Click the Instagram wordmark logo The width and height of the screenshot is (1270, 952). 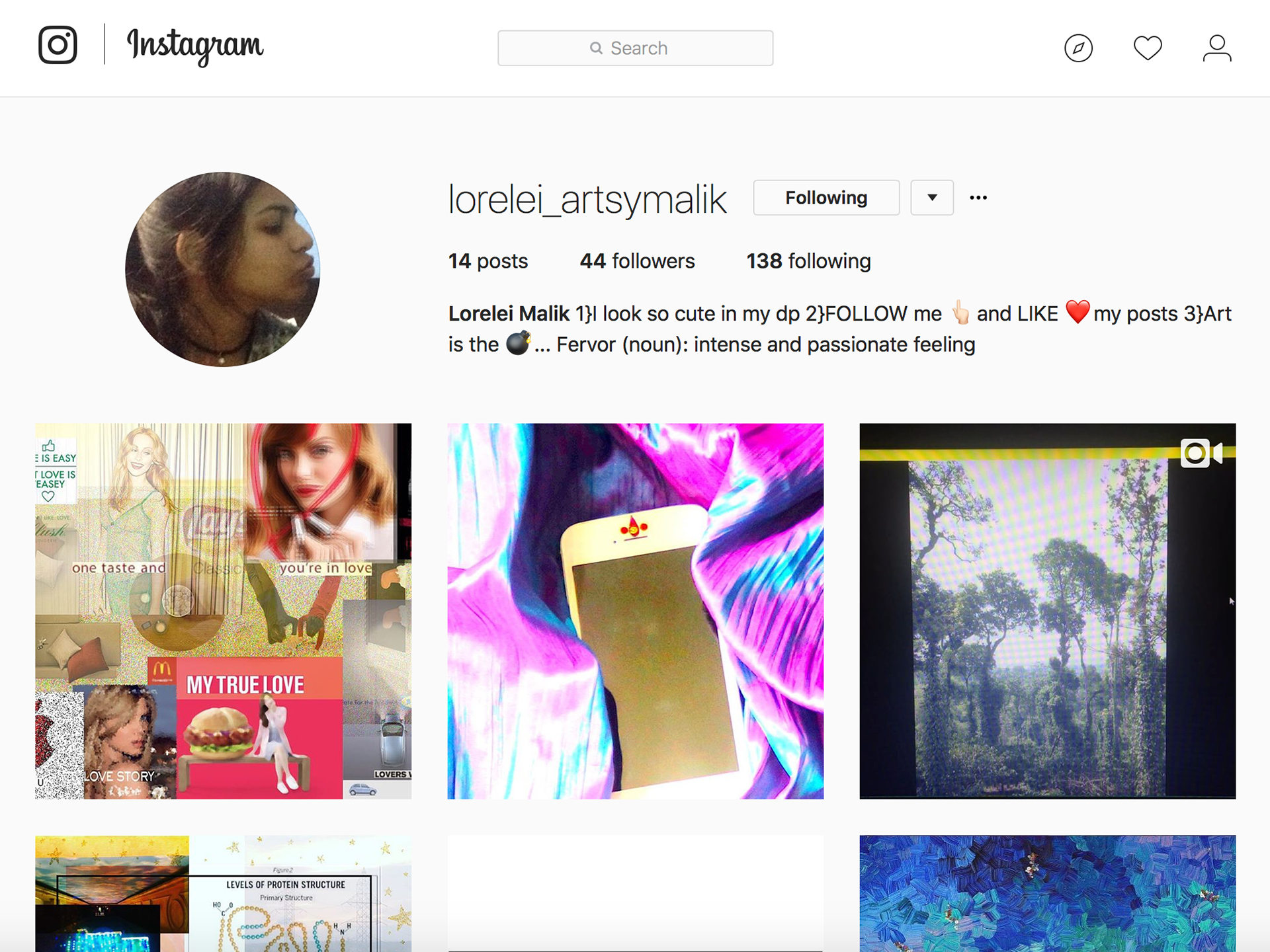pos(195,46)
